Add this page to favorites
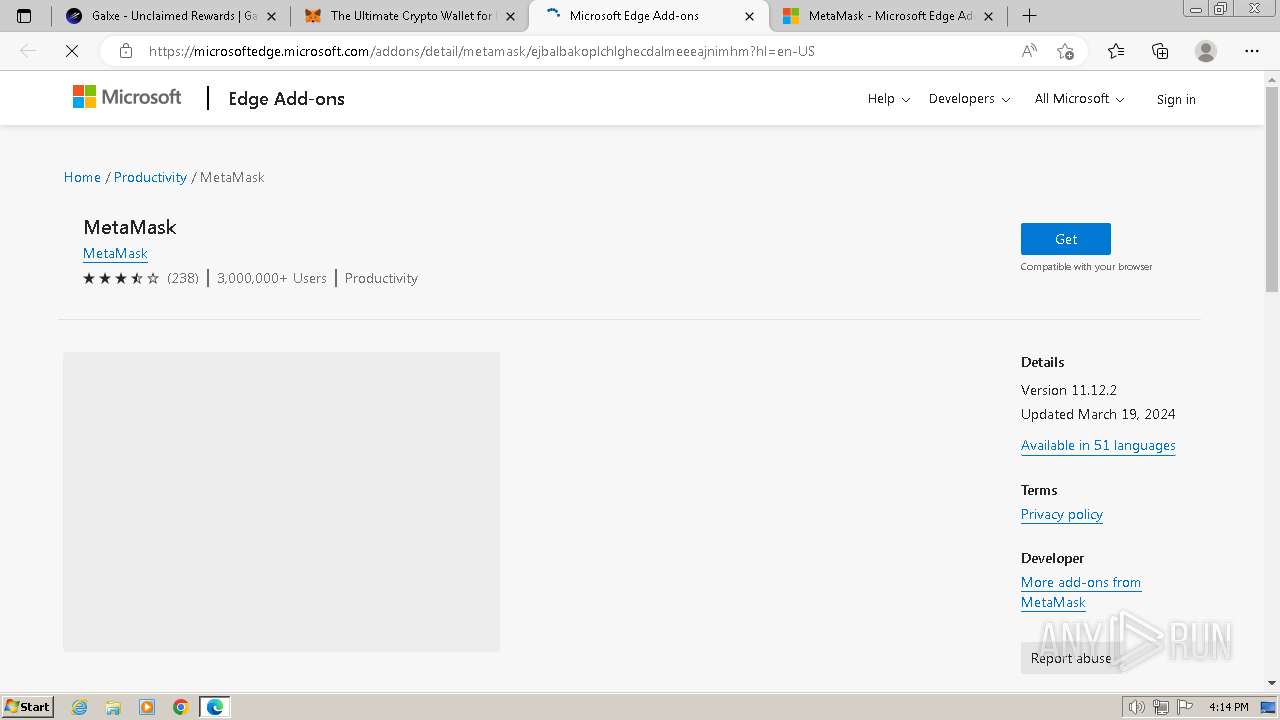The image size is (1280, 720). (1065, 51)
